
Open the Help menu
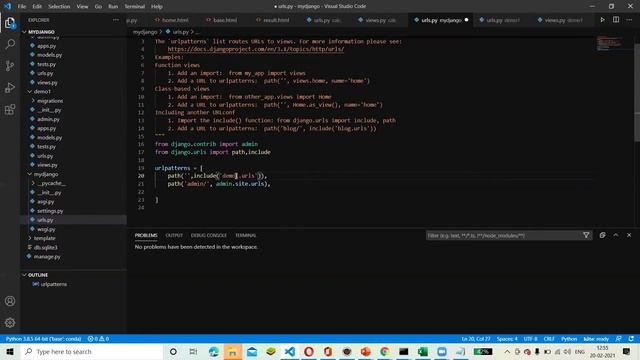(x=157, y=7)
